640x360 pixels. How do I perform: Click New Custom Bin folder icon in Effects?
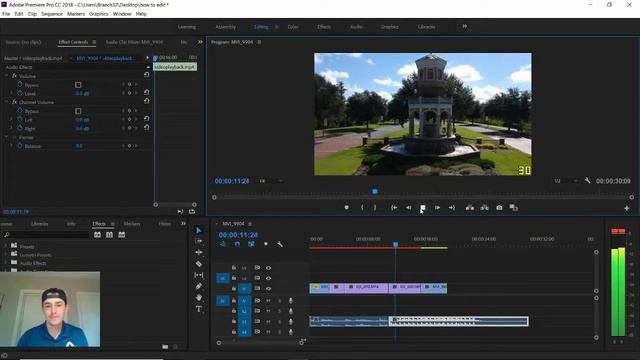(165, 347)
